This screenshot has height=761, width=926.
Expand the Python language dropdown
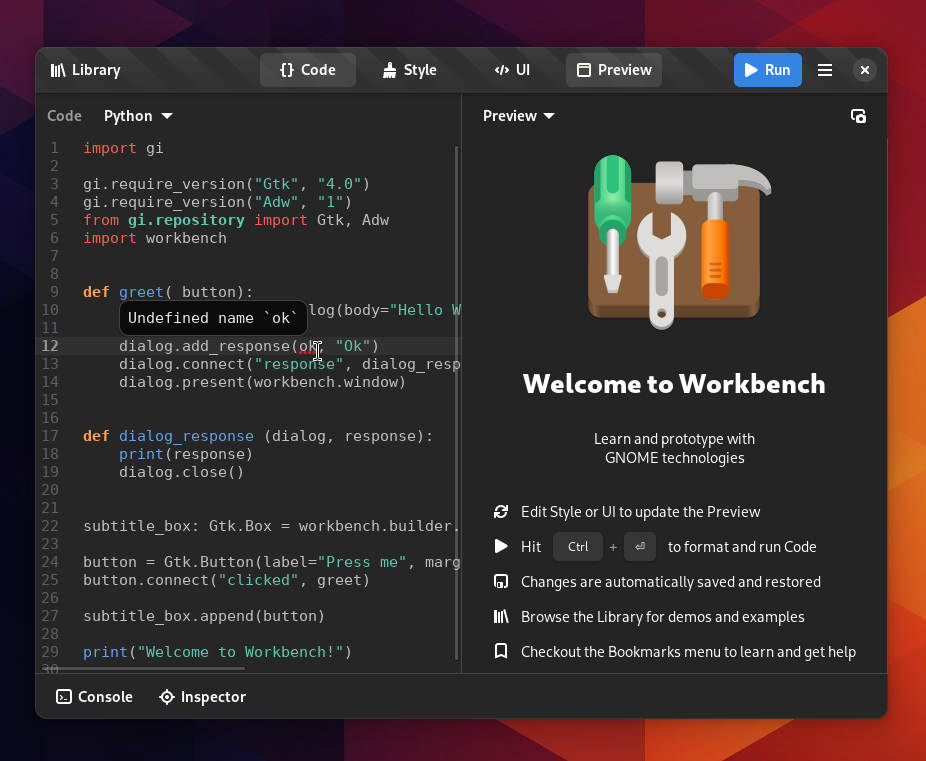tap(138, 116)
